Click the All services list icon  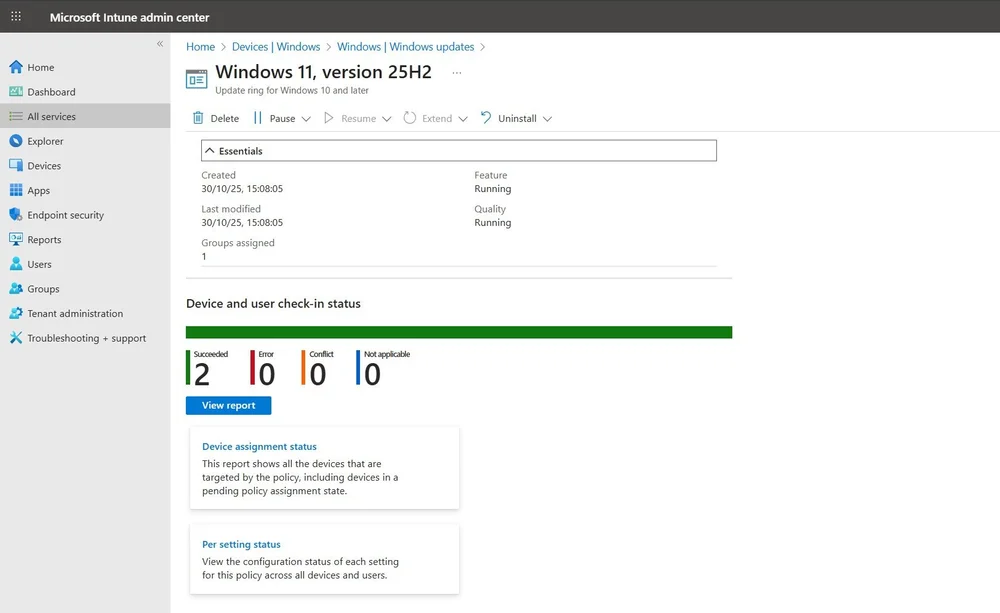click(16, 116)
